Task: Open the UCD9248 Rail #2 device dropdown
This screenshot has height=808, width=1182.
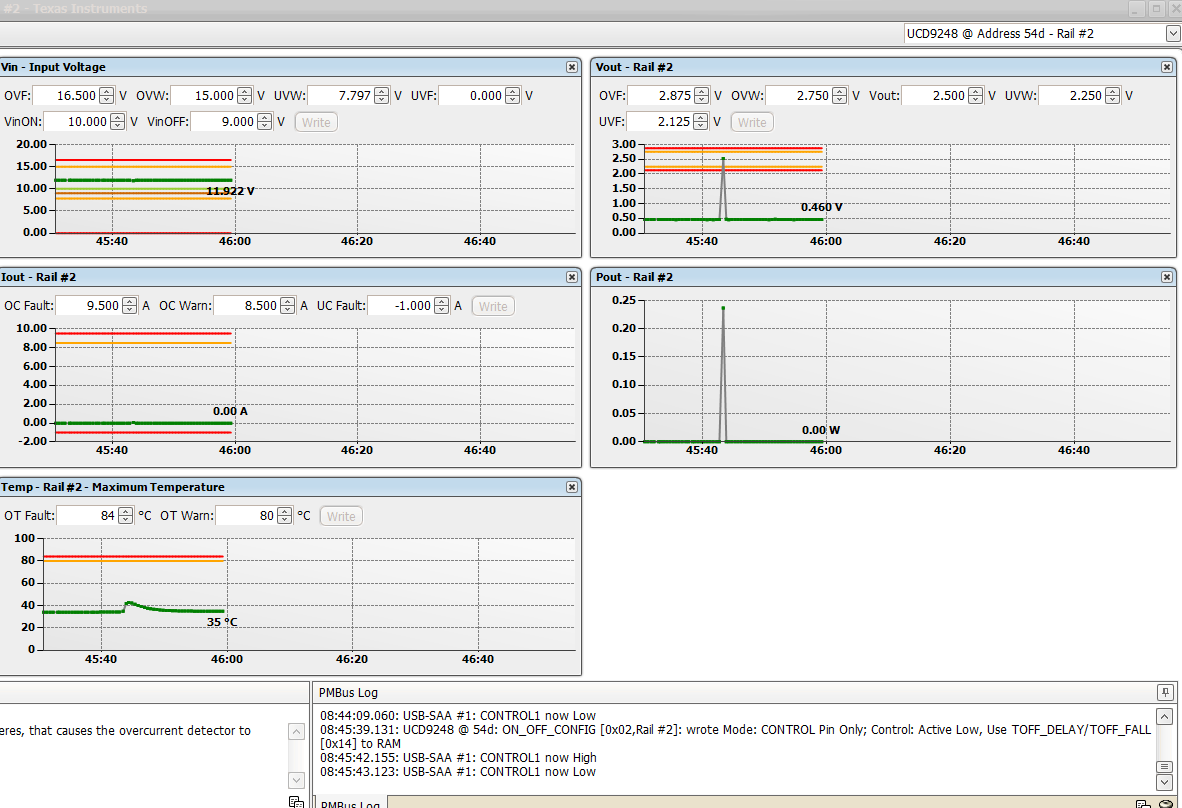Action: [1173, 33]
